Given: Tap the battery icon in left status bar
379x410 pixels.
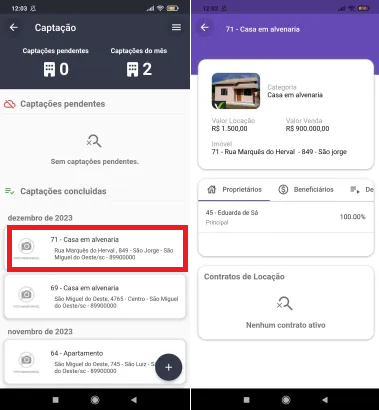Looking at the screenshot, I should 173,8.
